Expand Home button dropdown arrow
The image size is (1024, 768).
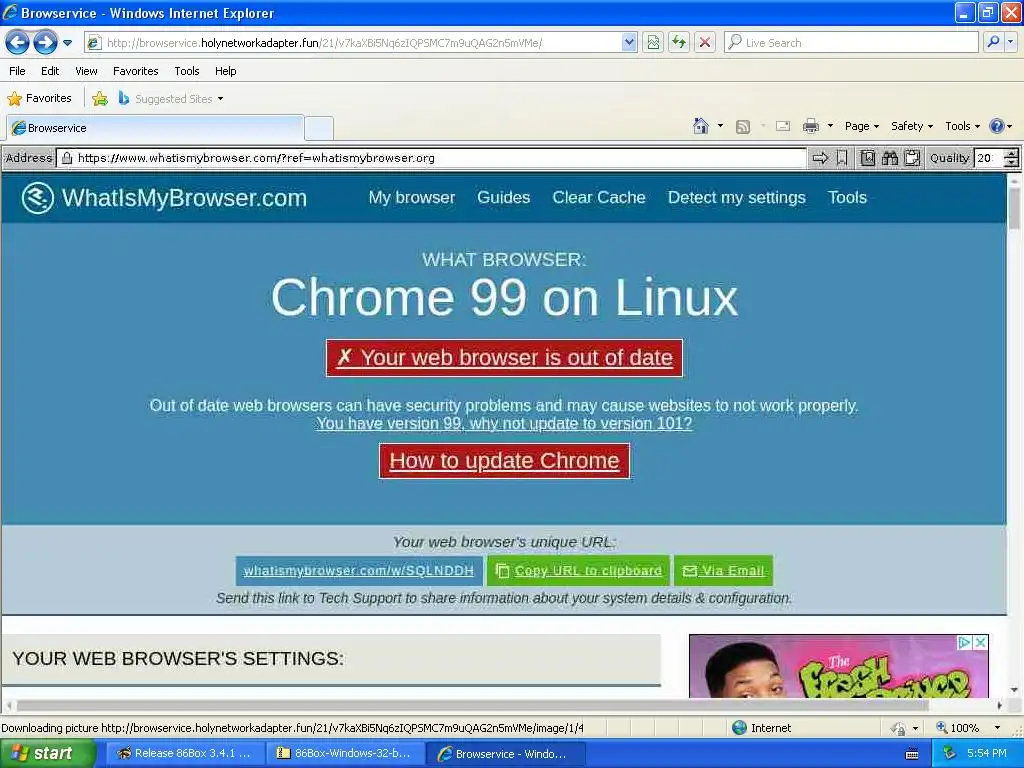pos(720,125)
